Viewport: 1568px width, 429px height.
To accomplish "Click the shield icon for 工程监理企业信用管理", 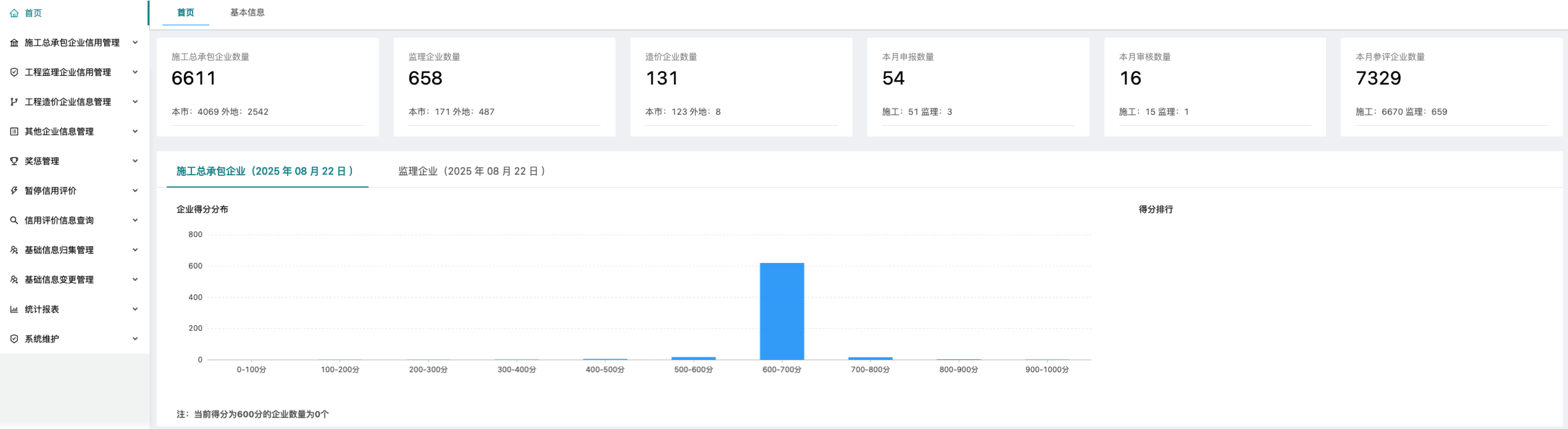I will [14, 72].
